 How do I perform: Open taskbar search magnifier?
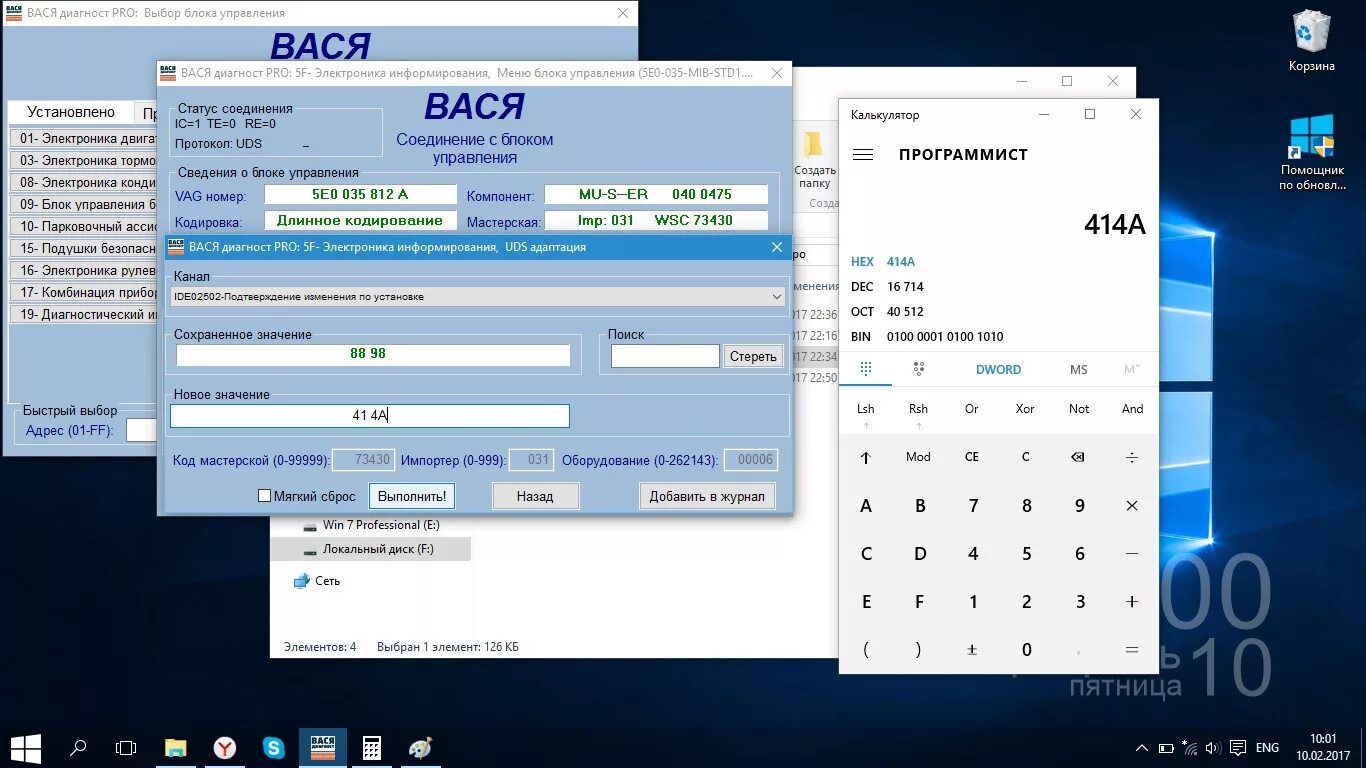(x=78, y=747)
